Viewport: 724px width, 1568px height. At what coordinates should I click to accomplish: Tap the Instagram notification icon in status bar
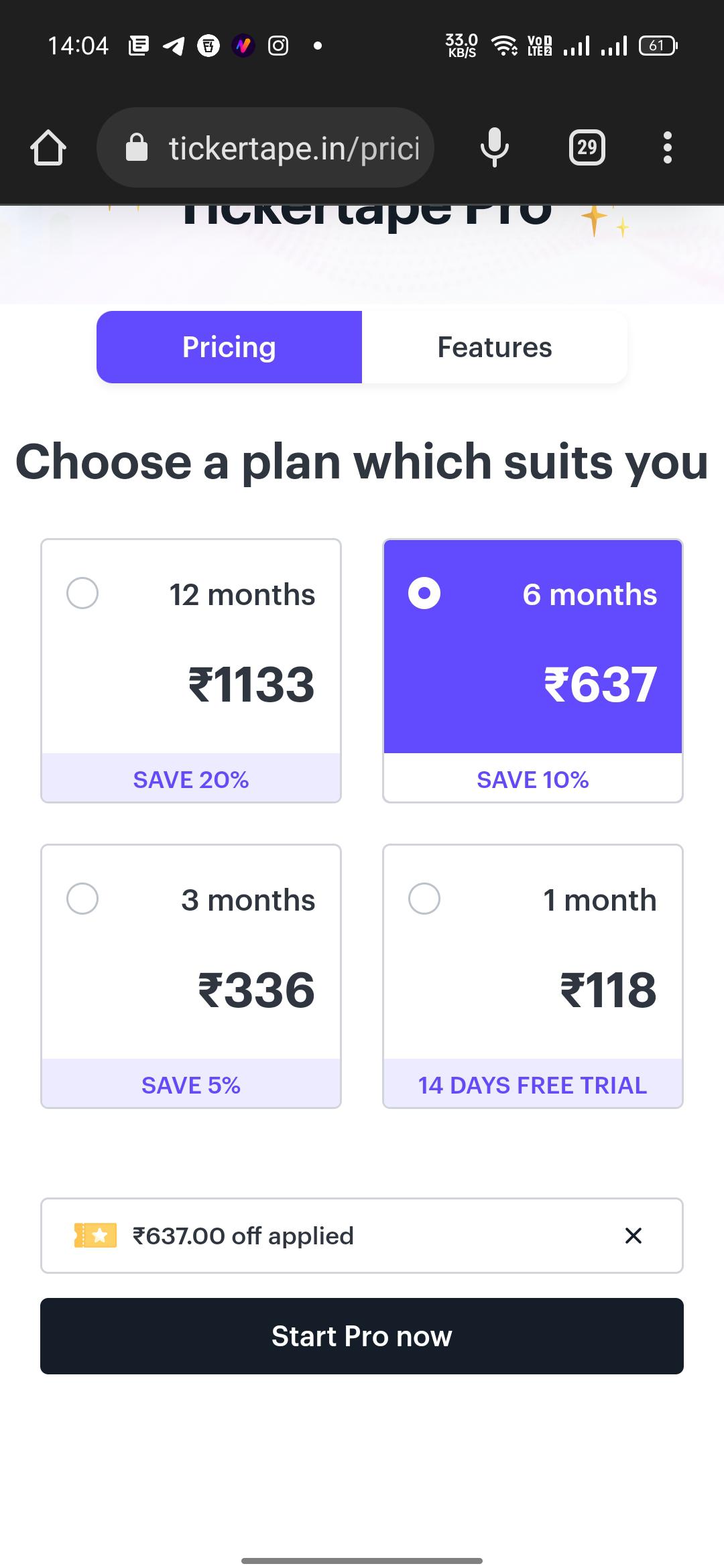[278, 46]
